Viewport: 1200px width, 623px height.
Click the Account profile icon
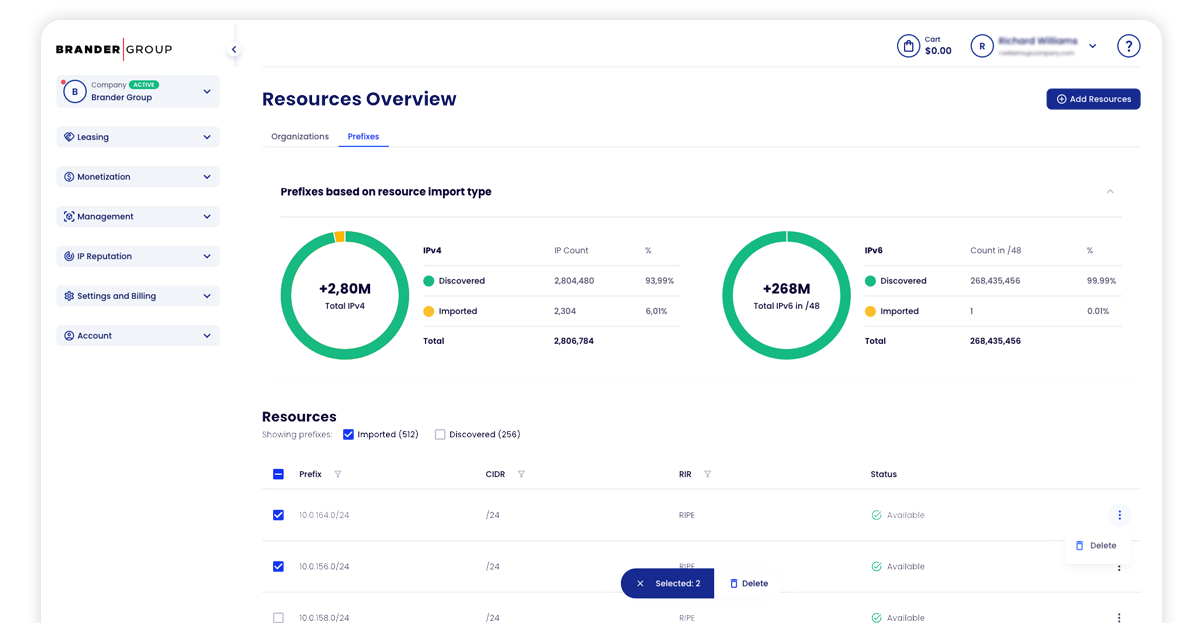tap(66, 335)
